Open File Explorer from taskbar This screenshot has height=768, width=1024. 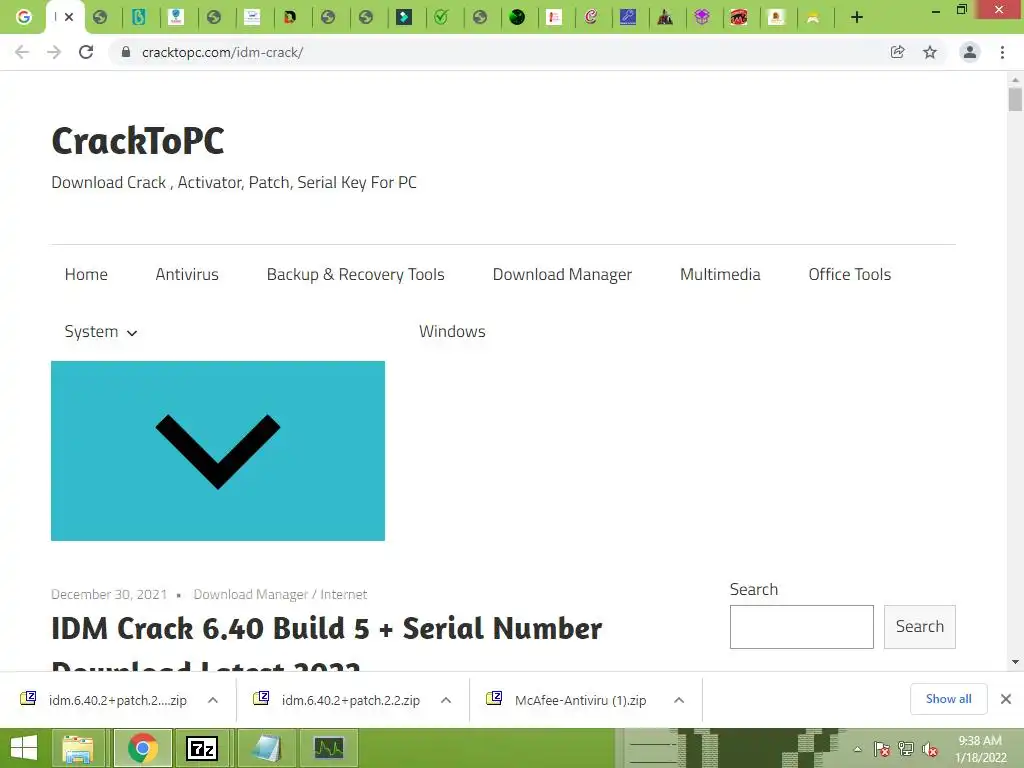pos(78,748)
